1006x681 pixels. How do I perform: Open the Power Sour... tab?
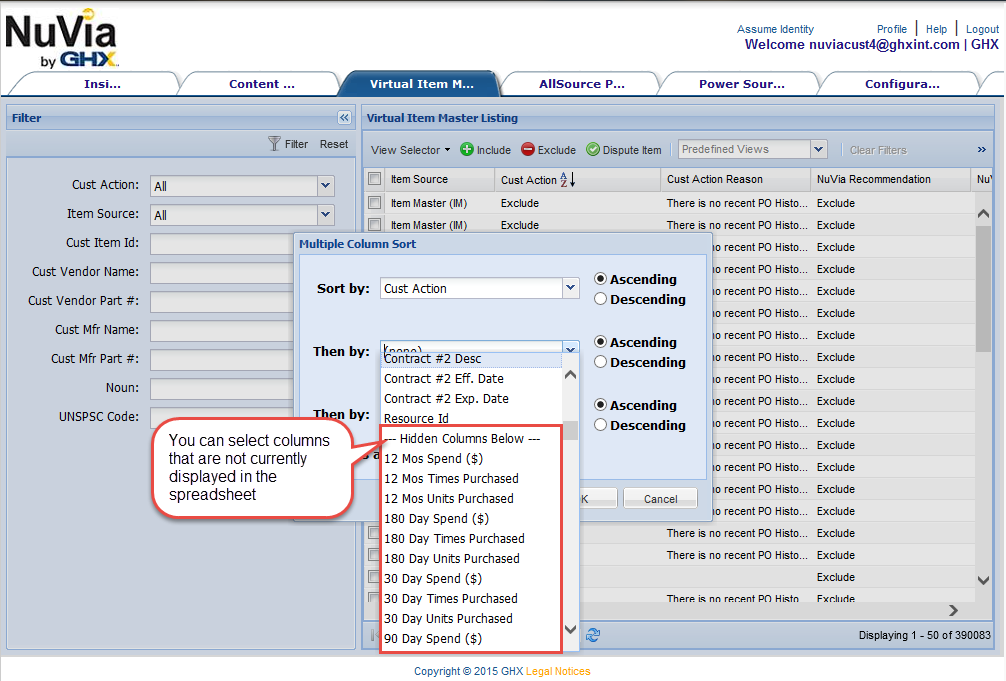[742, 83]
